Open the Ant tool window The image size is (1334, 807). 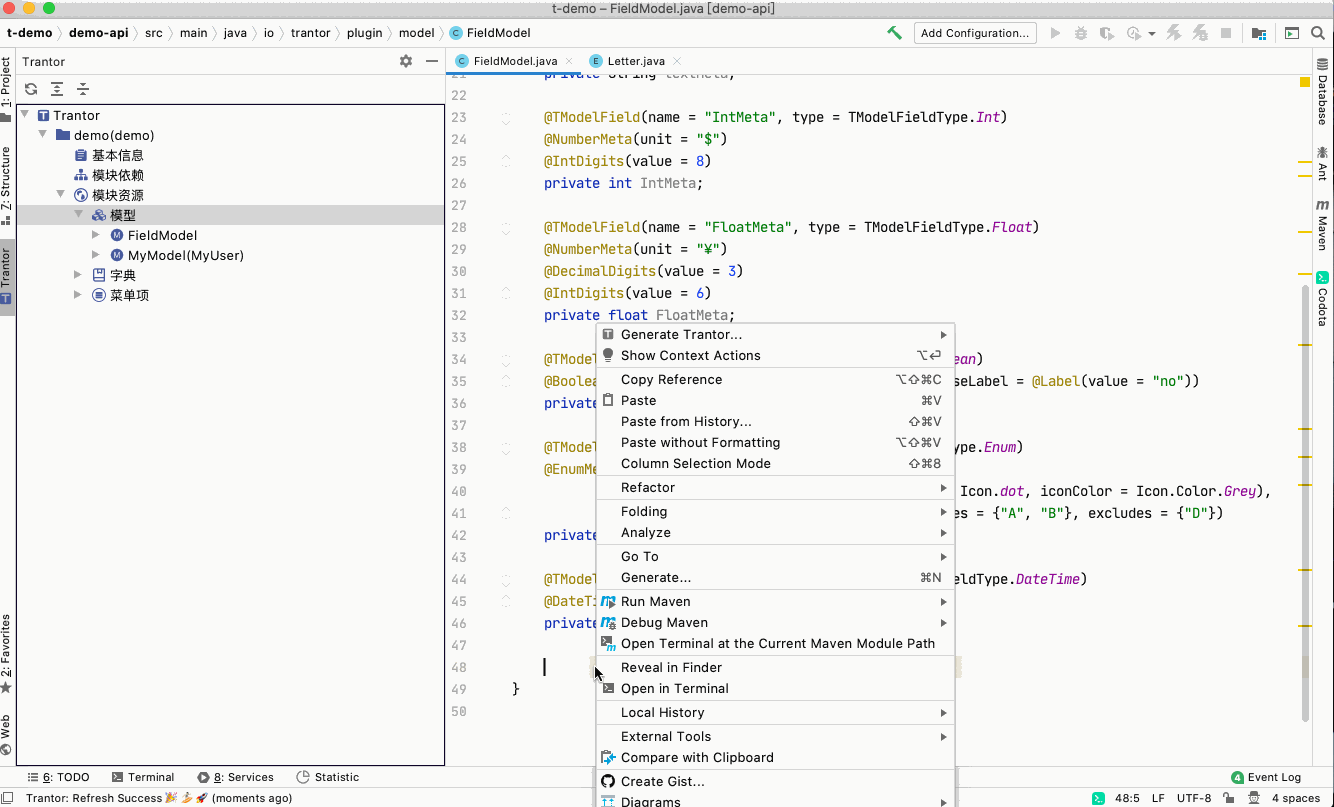(x=1322, y=164)
